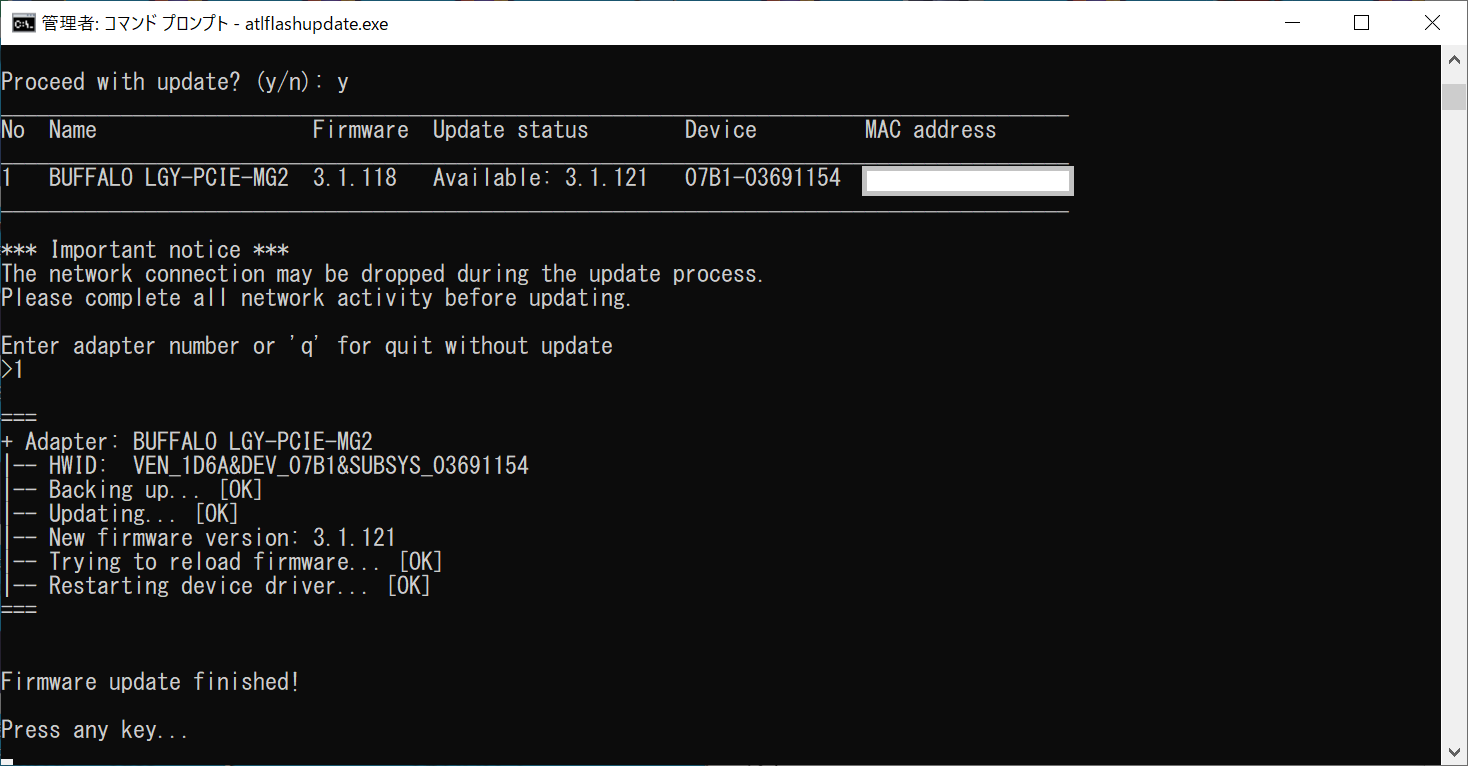This screenshot has height=766, width=1468.
Task: Click the HWID 'VEN_1D6A&DEV_07B1&SUBSYS_03691154' line
Action: 265,466
